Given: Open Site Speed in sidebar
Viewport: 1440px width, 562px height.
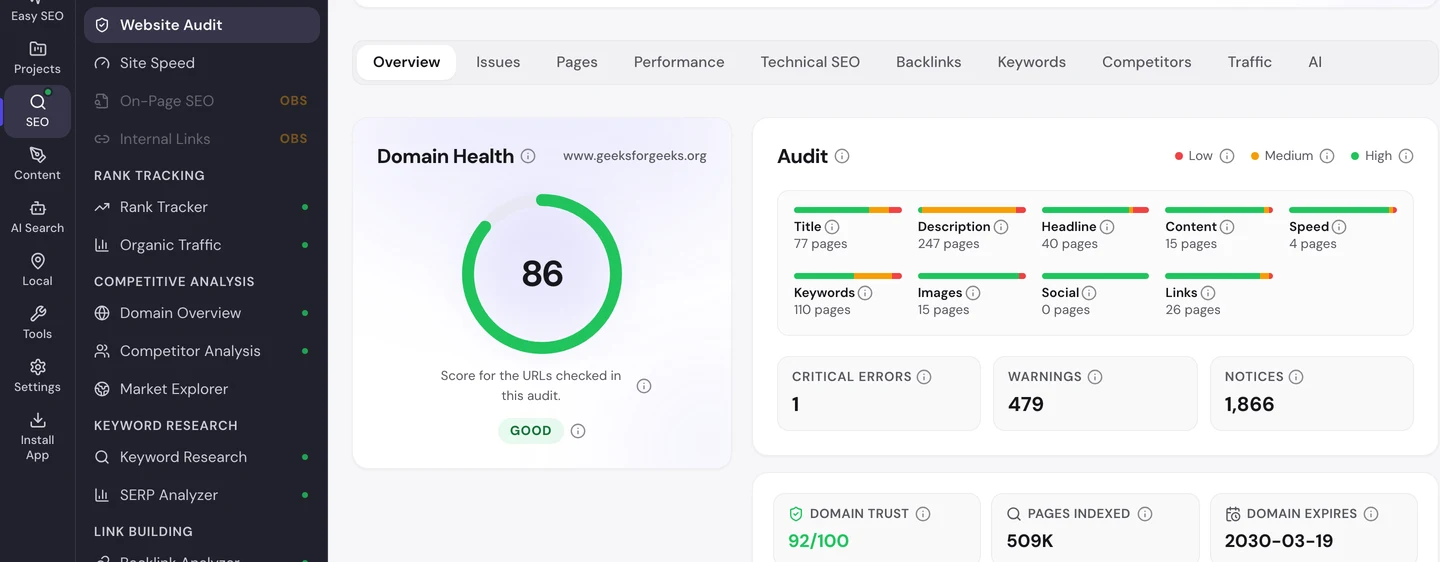Looking at the screenshot, I should click(x=202, y=63).
